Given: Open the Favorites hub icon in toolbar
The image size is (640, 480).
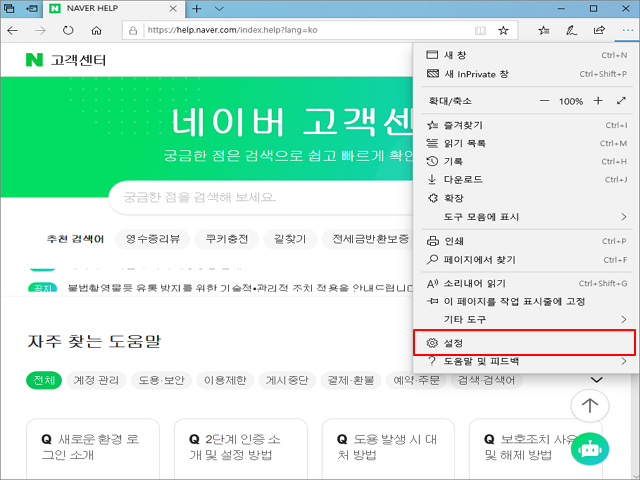Looking at the screenshot, I should click(544, 30).
